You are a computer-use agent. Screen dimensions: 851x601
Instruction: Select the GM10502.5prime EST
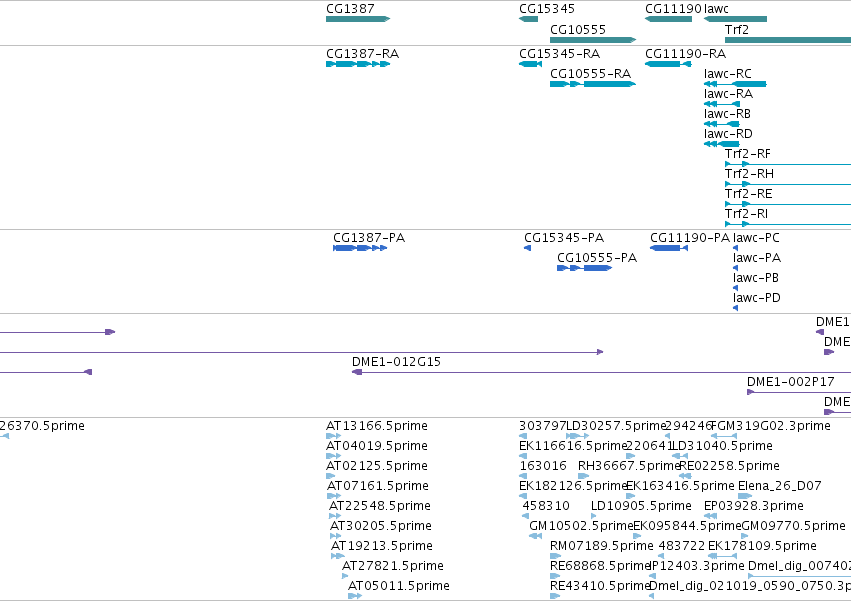pyautogui.click(x=535, y=536)
